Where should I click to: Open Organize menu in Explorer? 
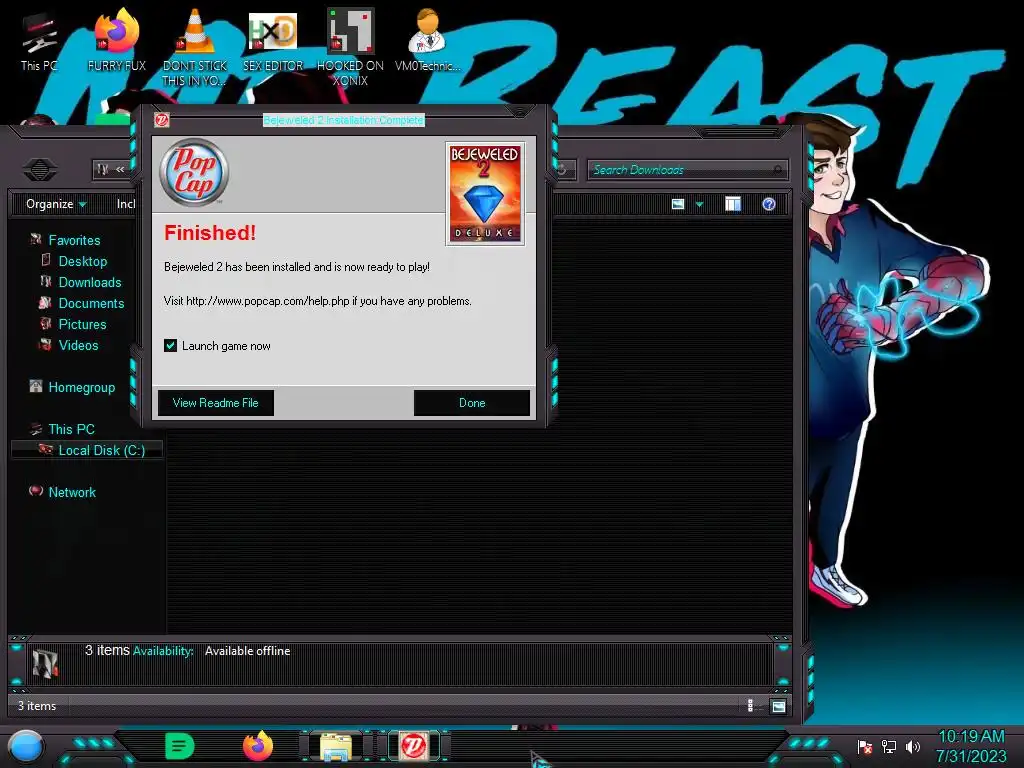click(56, 204)
